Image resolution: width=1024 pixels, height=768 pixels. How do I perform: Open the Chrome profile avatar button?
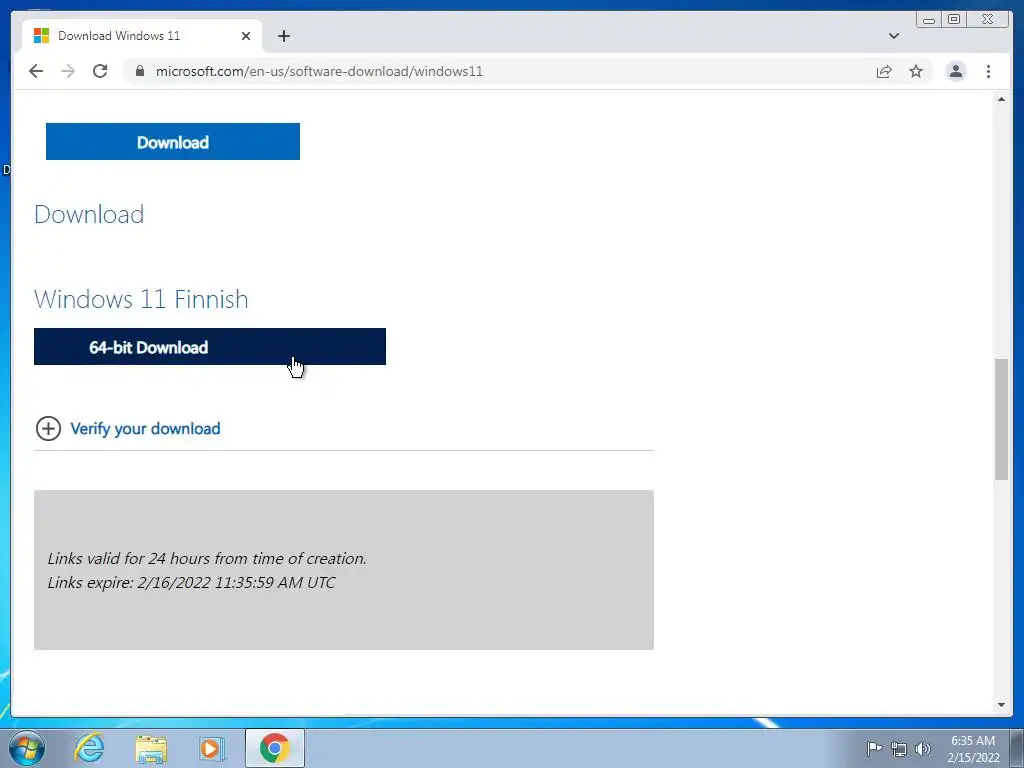[955, 71]
